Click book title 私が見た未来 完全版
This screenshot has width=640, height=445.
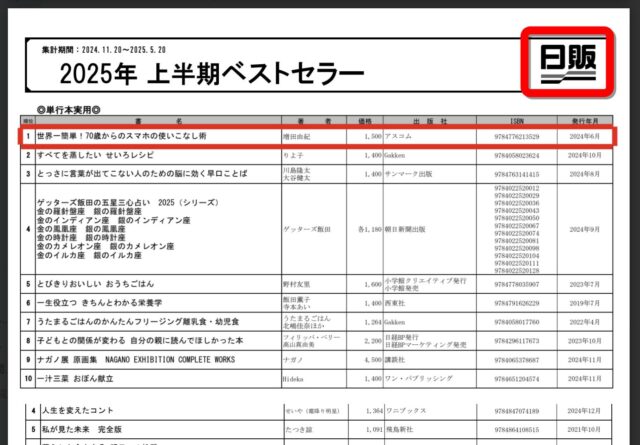click(82, 429)
